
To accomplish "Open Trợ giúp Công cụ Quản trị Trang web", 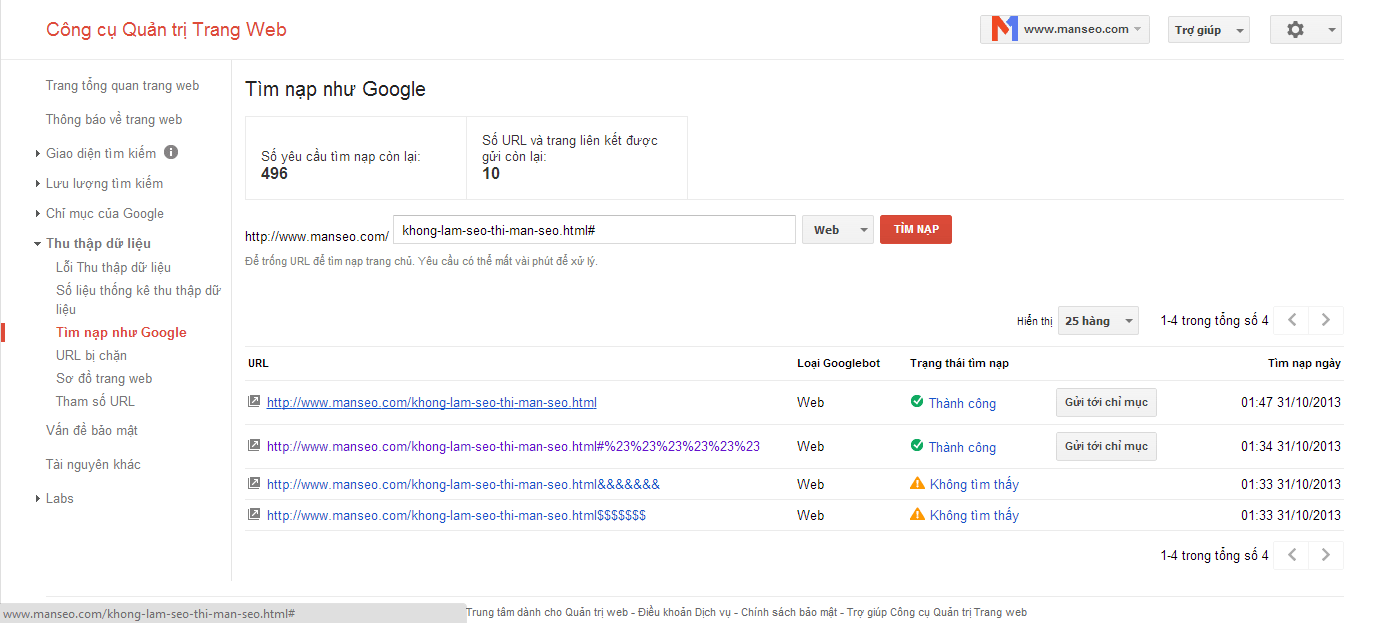I will 937,612.
